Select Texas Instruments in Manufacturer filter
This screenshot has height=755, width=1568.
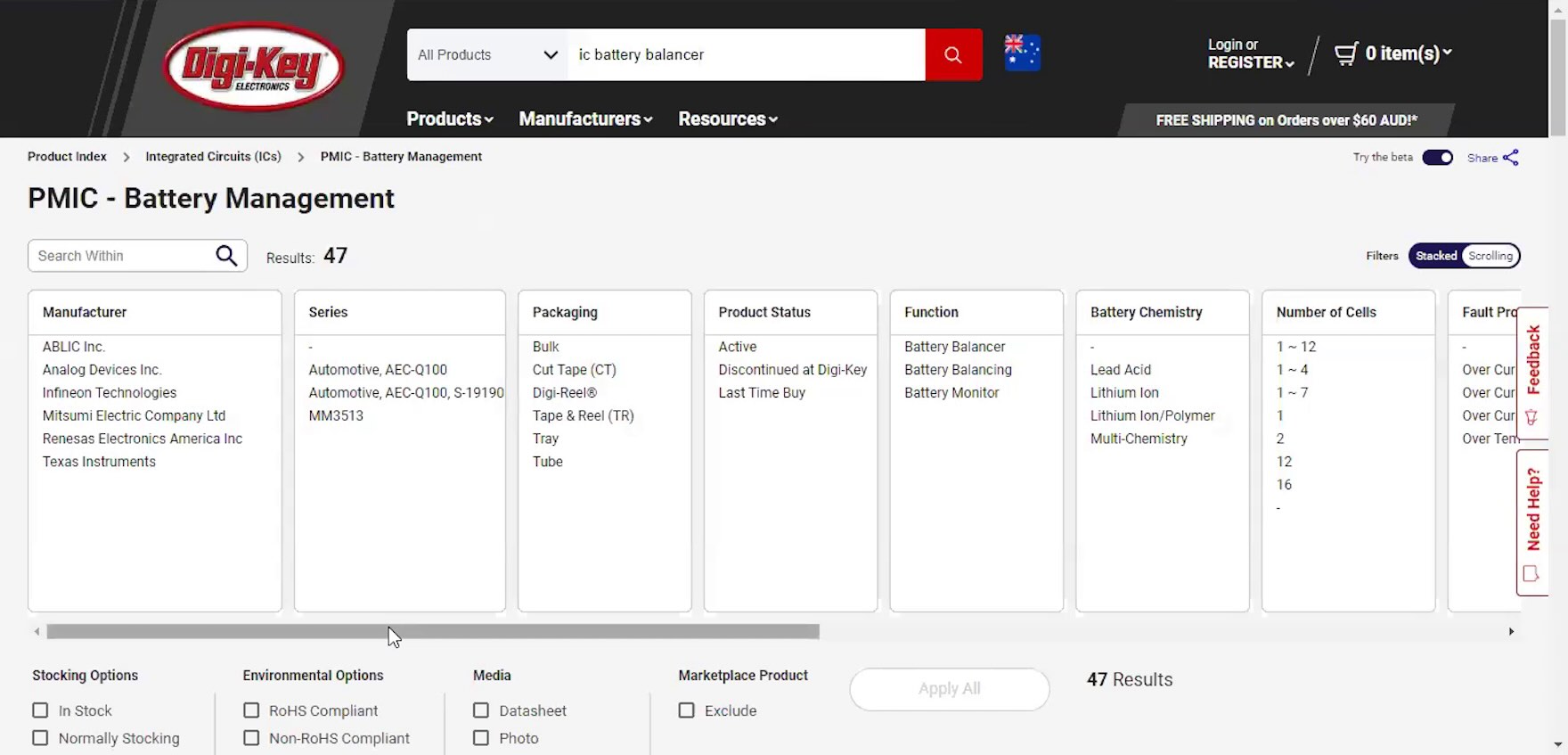tap(99, 462)
